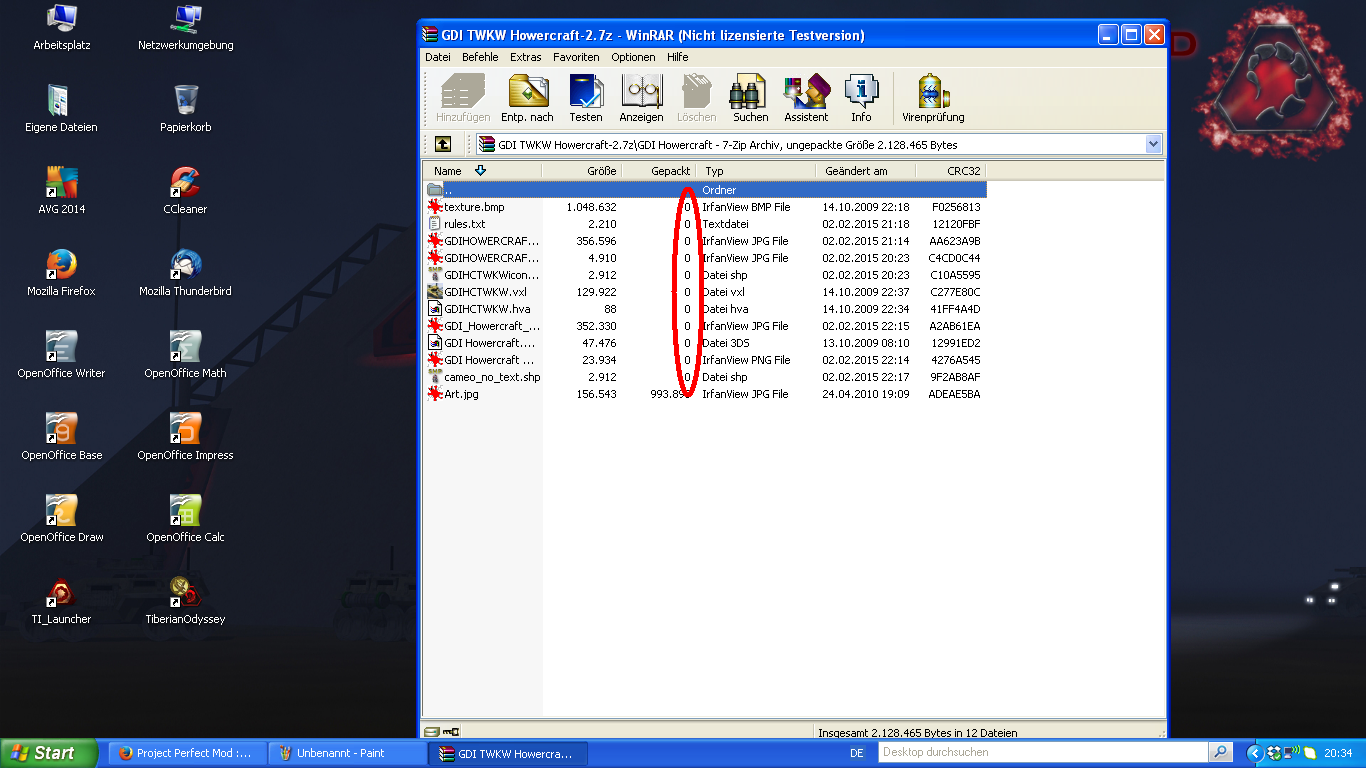The image size is (1366, 768).
Task: Sort by Typ column header
Action: click(756, 171)
